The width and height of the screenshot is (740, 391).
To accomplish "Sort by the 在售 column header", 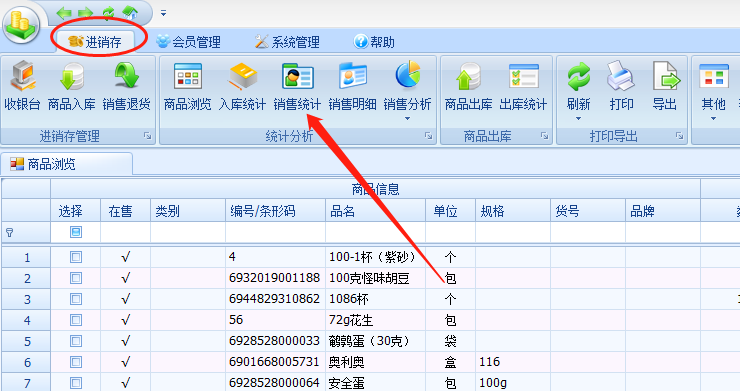I will point(126,211).
